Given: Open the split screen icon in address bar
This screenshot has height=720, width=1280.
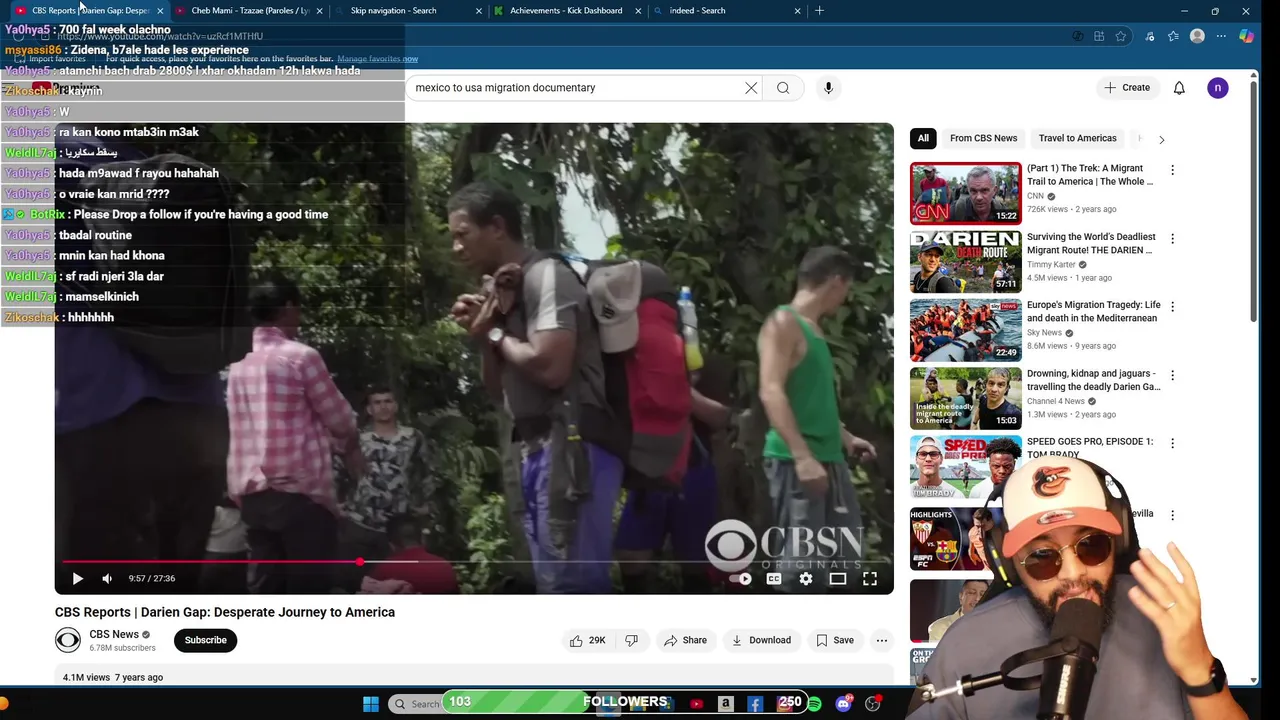Looking at the screenshot, I should pos(1099,36).
